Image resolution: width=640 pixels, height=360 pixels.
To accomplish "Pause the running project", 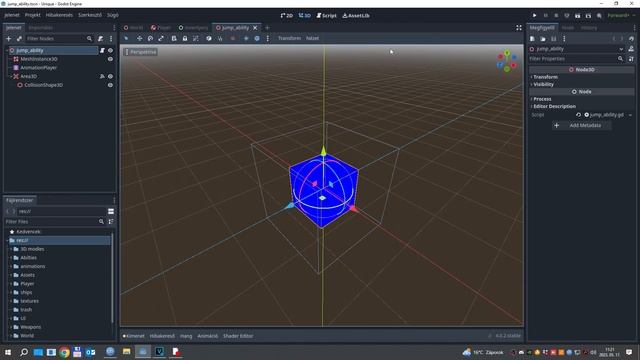I will pos(545,16).
